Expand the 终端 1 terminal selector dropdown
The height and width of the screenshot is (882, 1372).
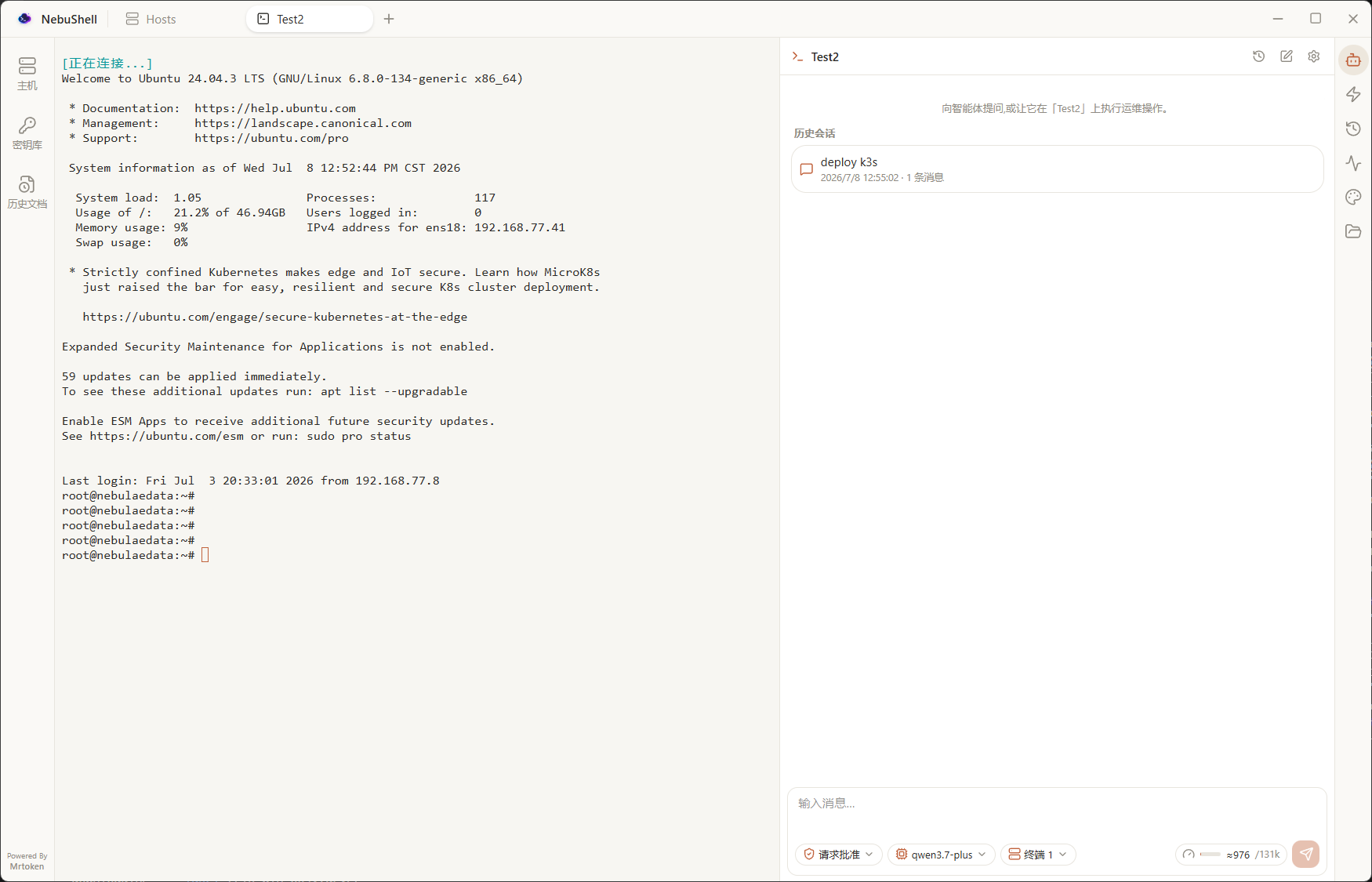1038,855
